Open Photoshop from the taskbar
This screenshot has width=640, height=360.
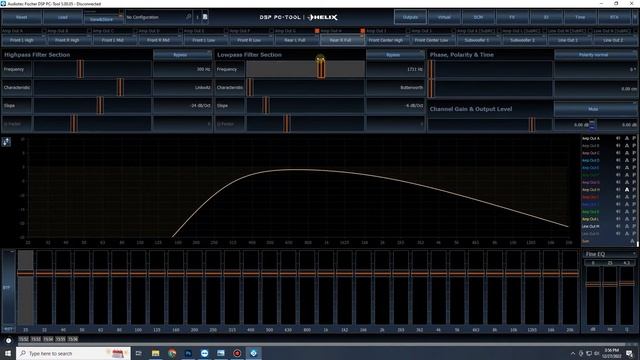coord(188,353)
